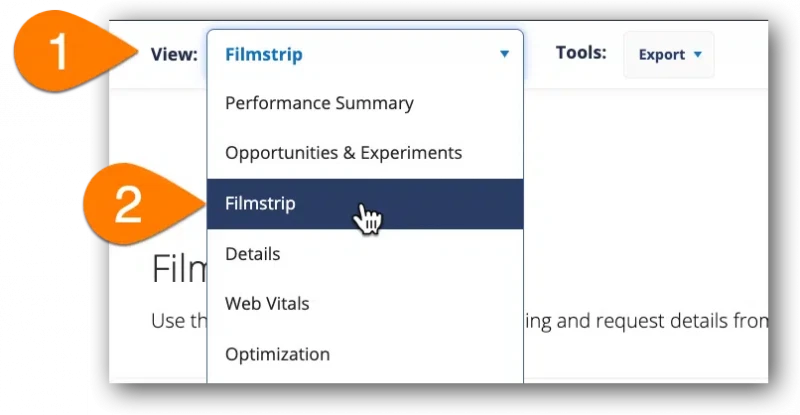Open the Export tools dropdown
The height and width of the screenshot is (415, 800).
tap(669, 55)
